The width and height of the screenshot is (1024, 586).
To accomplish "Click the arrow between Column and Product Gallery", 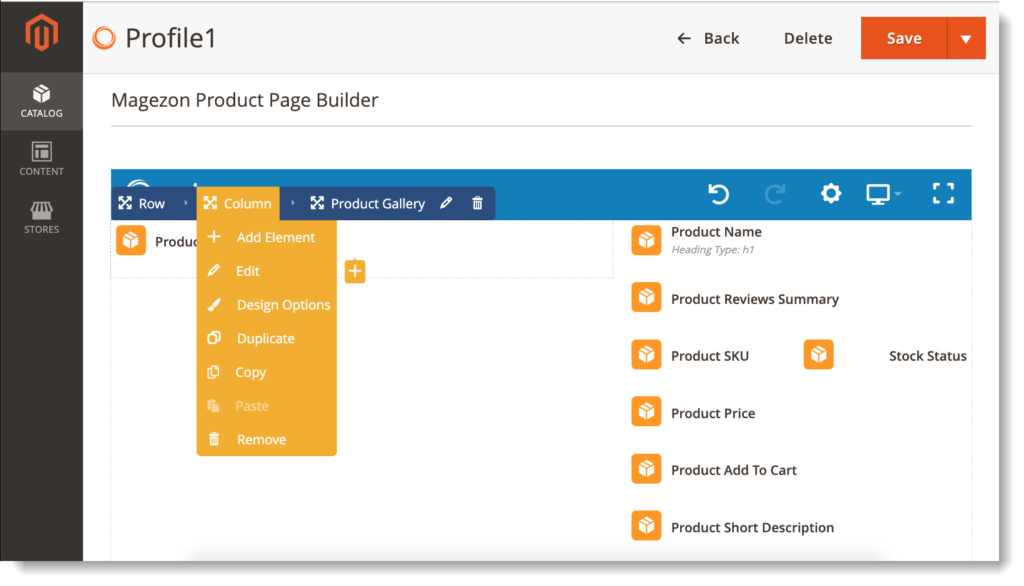I will [x=293, y=203].
